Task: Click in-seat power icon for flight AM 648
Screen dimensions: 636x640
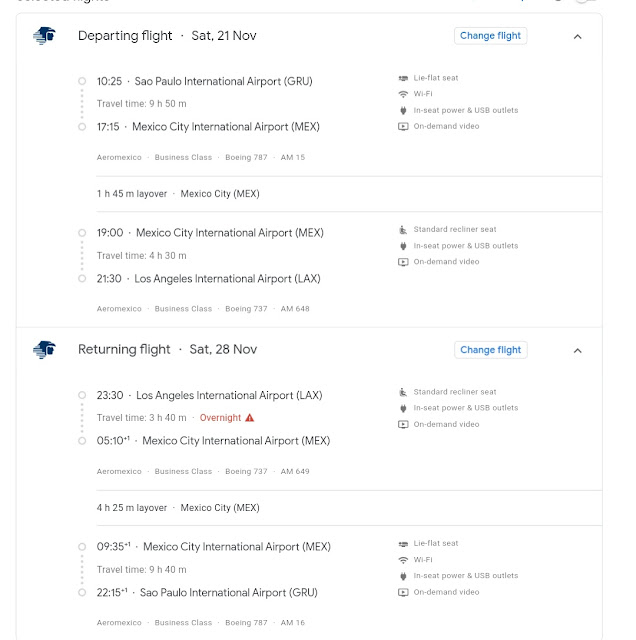Action: (403, 246)
